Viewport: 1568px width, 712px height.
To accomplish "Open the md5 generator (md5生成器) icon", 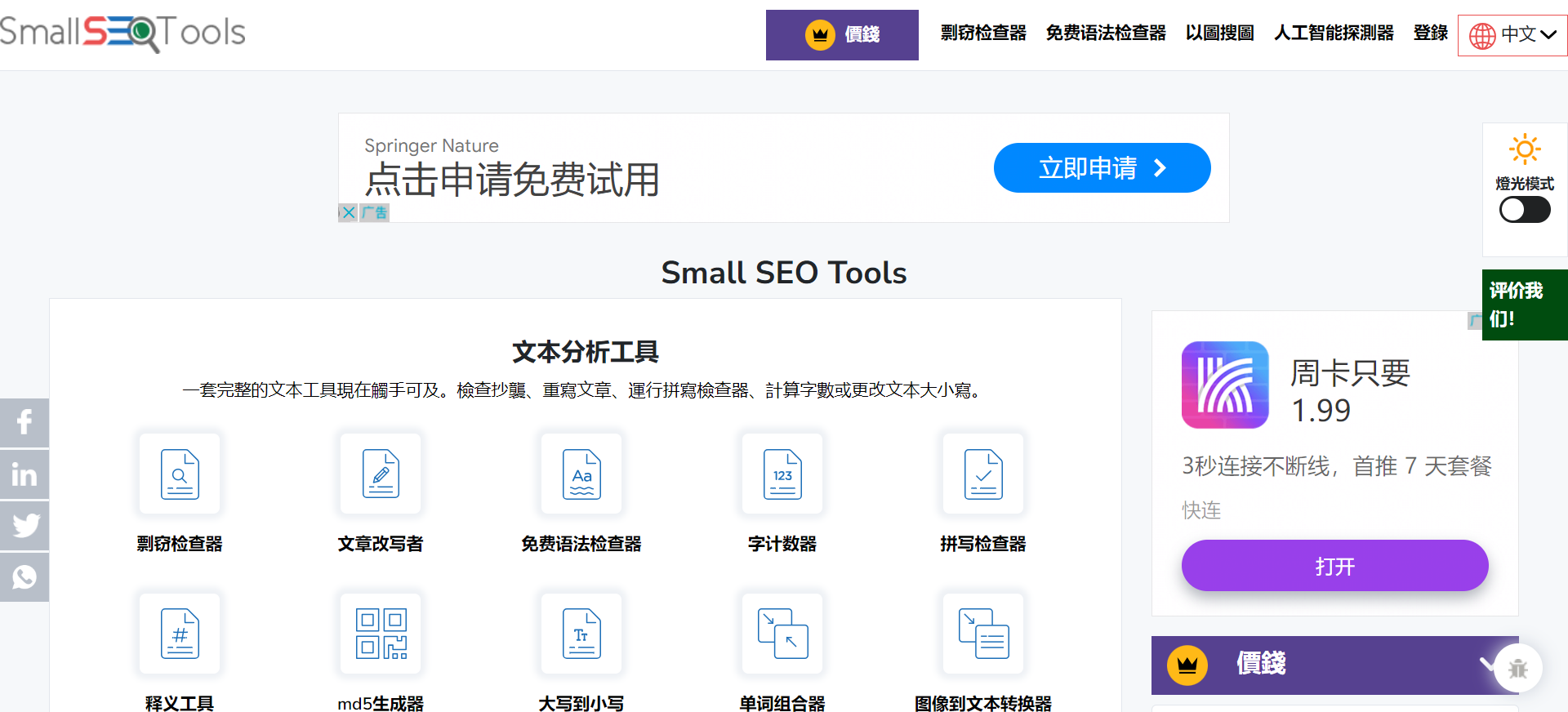I will pos(381,634).
